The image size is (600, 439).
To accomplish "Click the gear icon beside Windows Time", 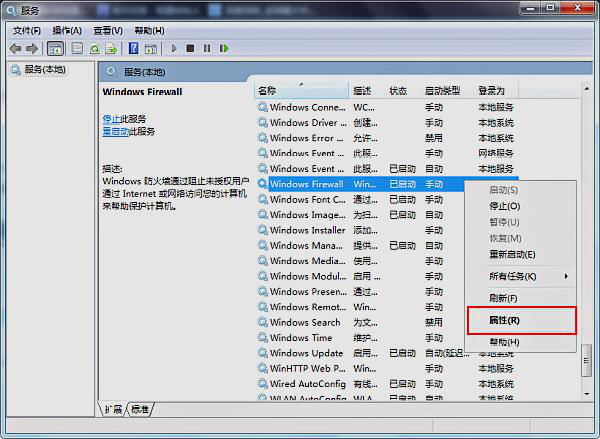I will point(262,338).
